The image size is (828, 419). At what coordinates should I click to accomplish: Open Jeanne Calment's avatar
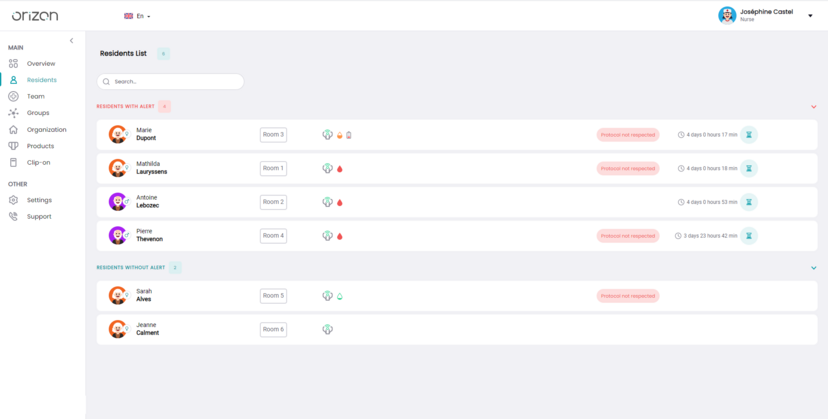[118, 329]
